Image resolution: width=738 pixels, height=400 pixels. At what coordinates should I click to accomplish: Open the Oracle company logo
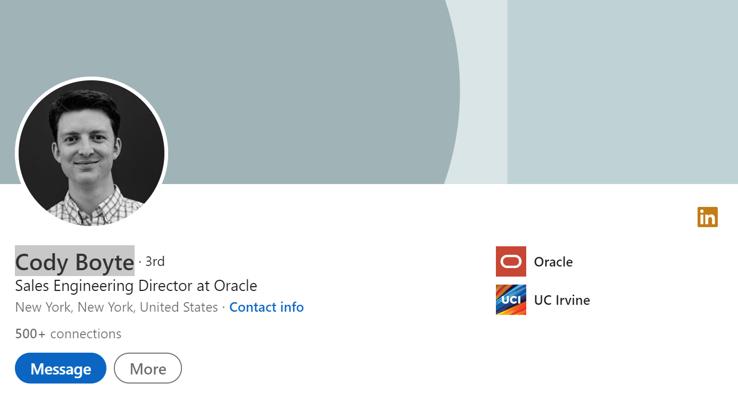coord(510,262)
